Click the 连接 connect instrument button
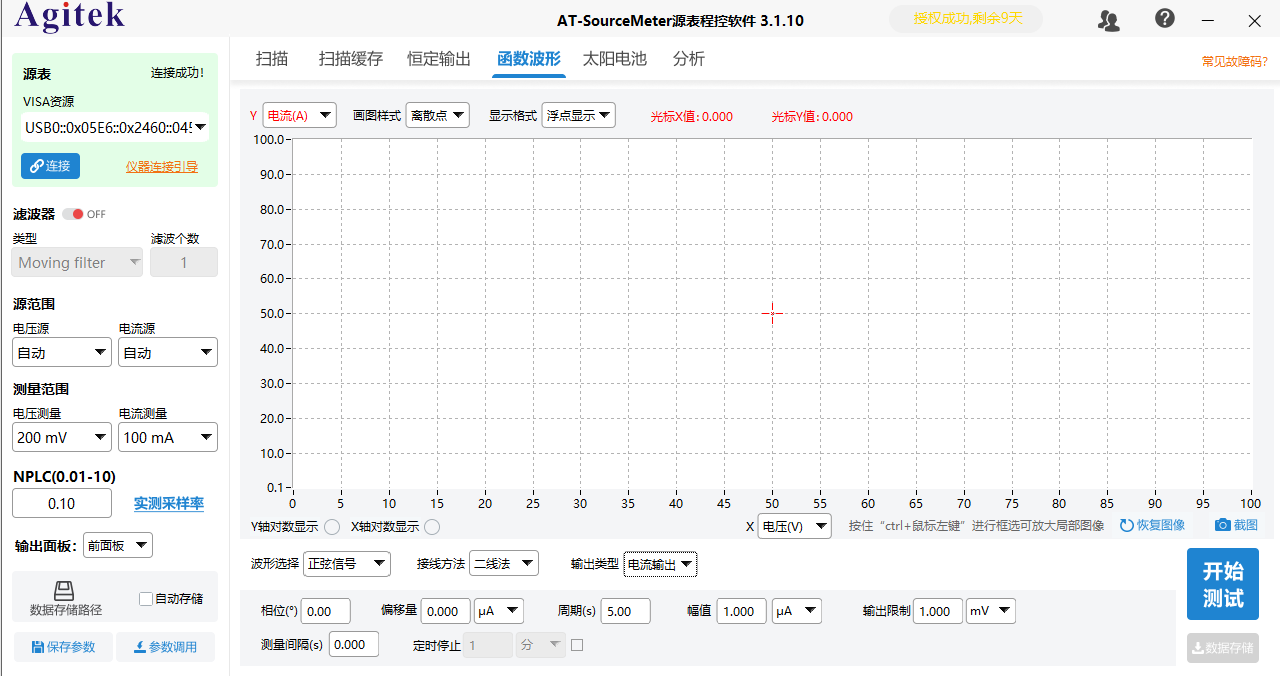 (50, 166)
